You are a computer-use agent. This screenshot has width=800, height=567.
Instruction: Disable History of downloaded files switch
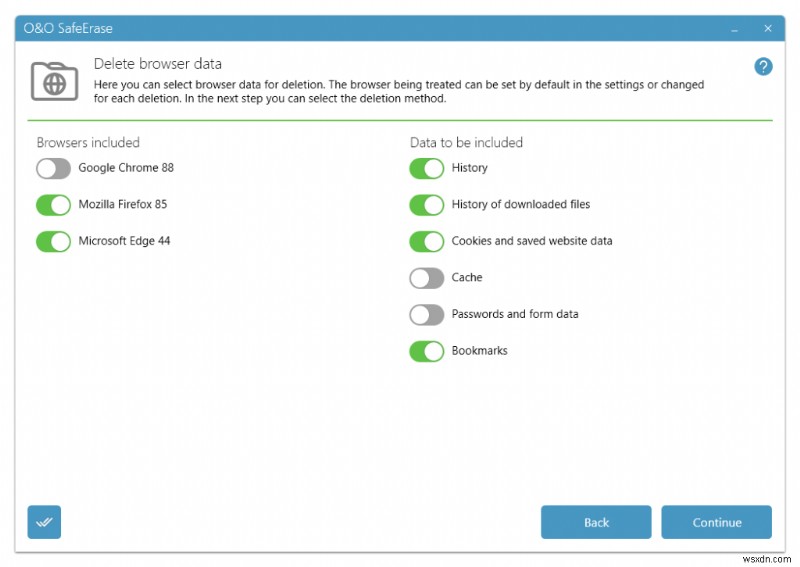[427, 205]
